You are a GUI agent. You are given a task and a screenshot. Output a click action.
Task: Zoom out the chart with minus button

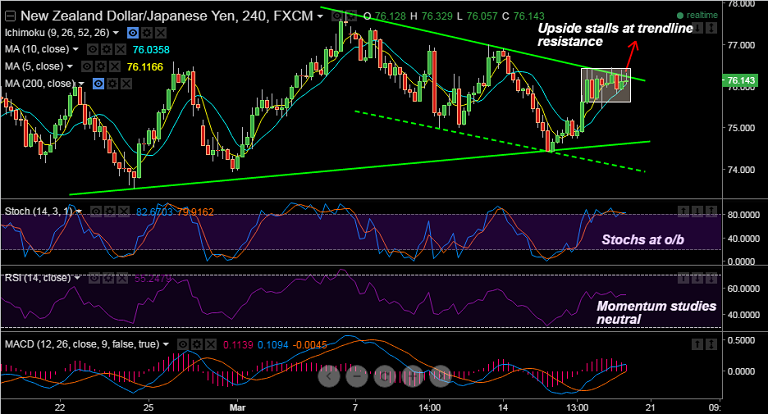pyautogui.click(x=357, y=376)
